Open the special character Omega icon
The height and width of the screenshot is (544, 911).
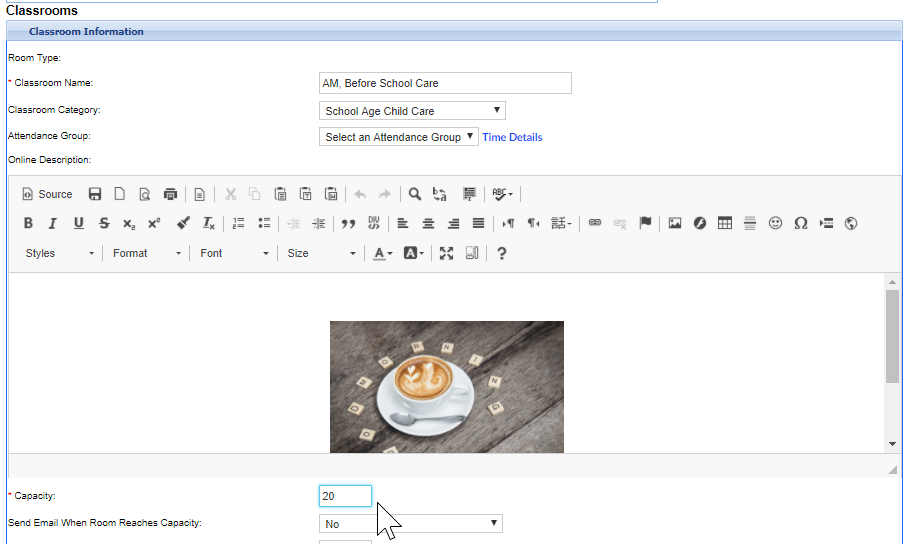point(801,223)
